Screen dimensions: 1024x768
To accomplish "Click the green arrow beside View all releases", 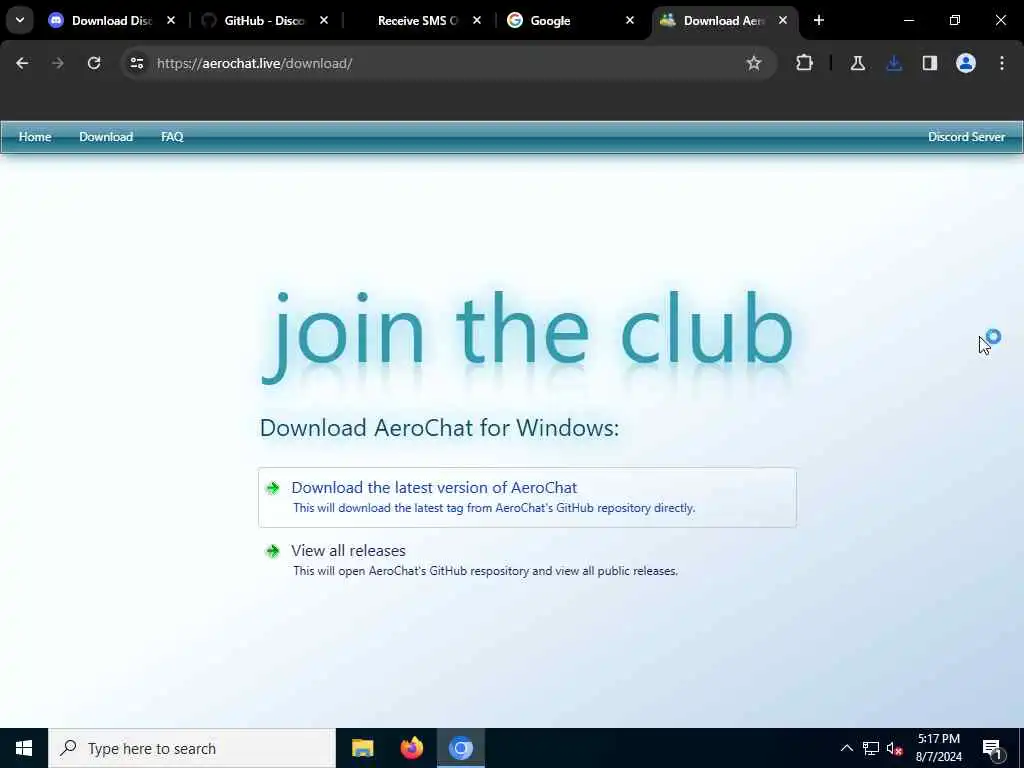I will (x=272, y=551).
